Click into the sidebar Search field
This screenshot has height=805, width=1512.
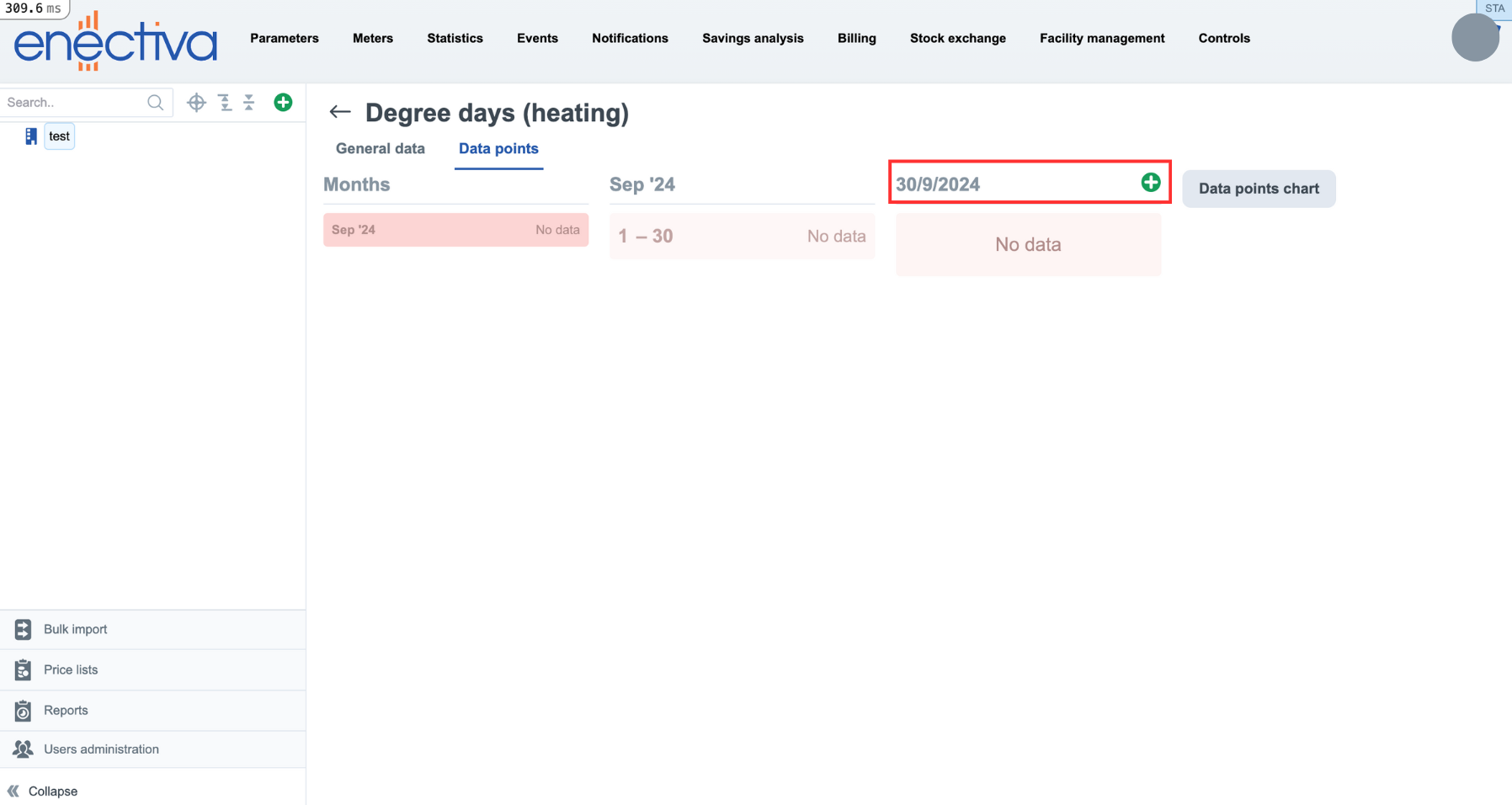pos(74,103)
